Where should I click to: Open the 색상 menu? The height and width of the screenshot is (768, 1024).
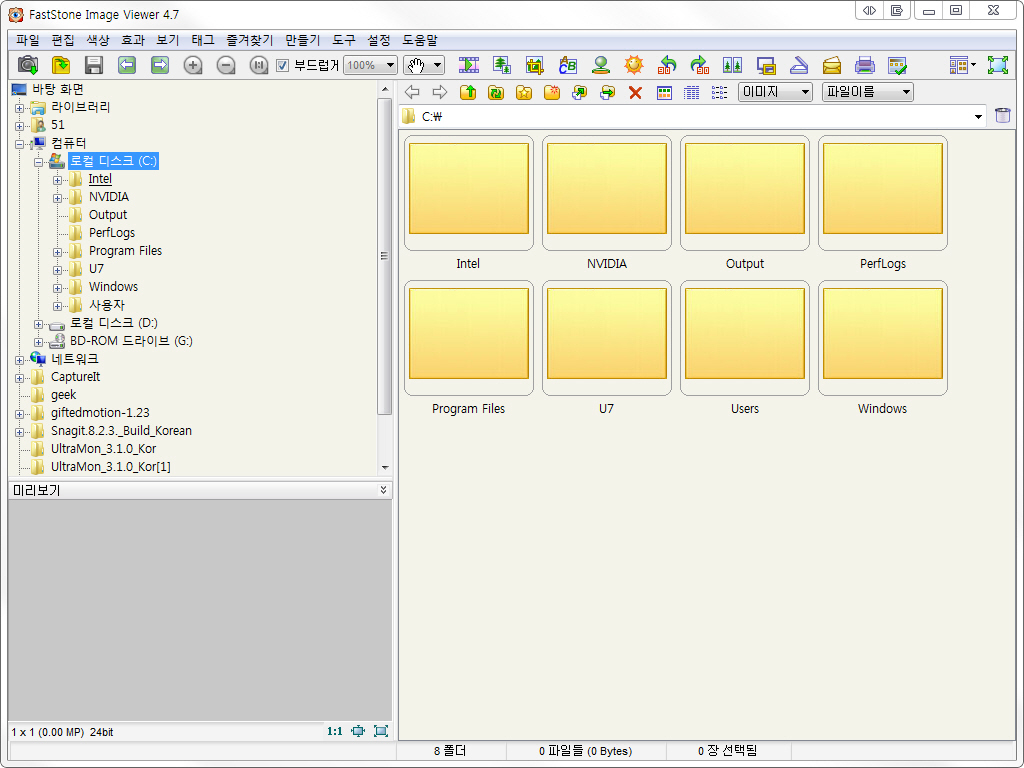pyautogui.click(x=98, y=40)
